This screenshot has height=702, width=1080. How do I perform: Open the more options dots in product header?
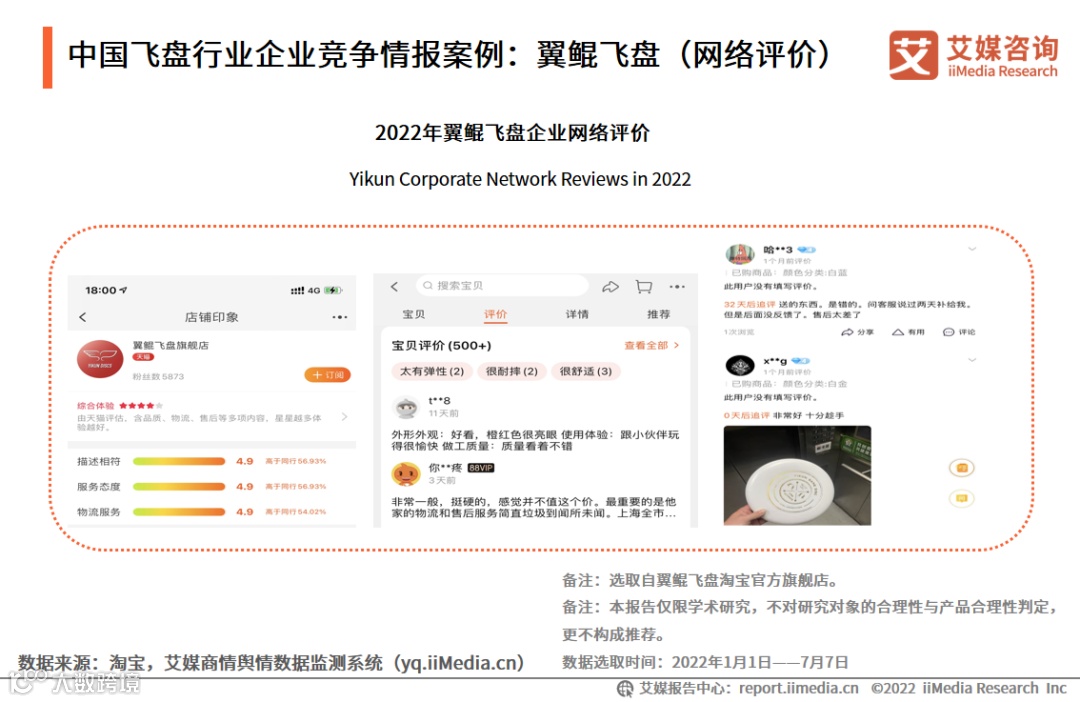677,287
